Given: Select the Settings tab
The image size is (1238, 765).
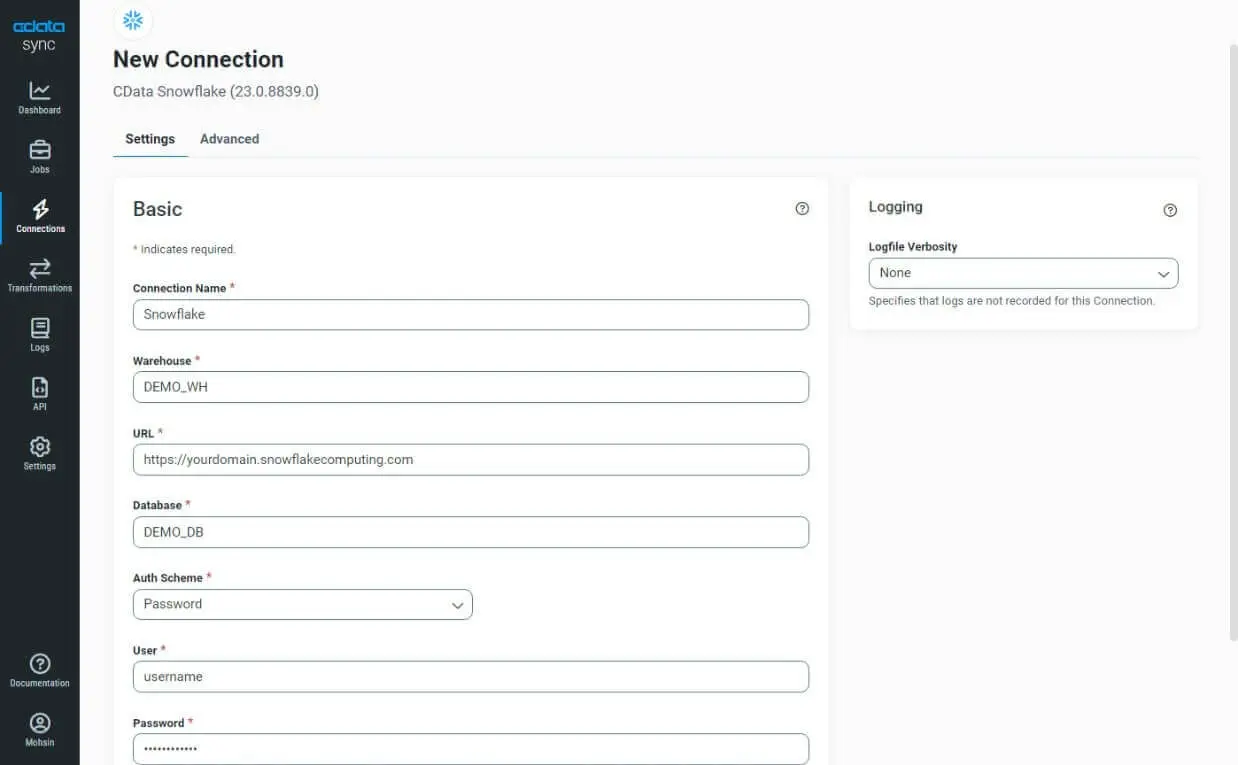Looking at the screenshot, I should click(x=150, y=139).
